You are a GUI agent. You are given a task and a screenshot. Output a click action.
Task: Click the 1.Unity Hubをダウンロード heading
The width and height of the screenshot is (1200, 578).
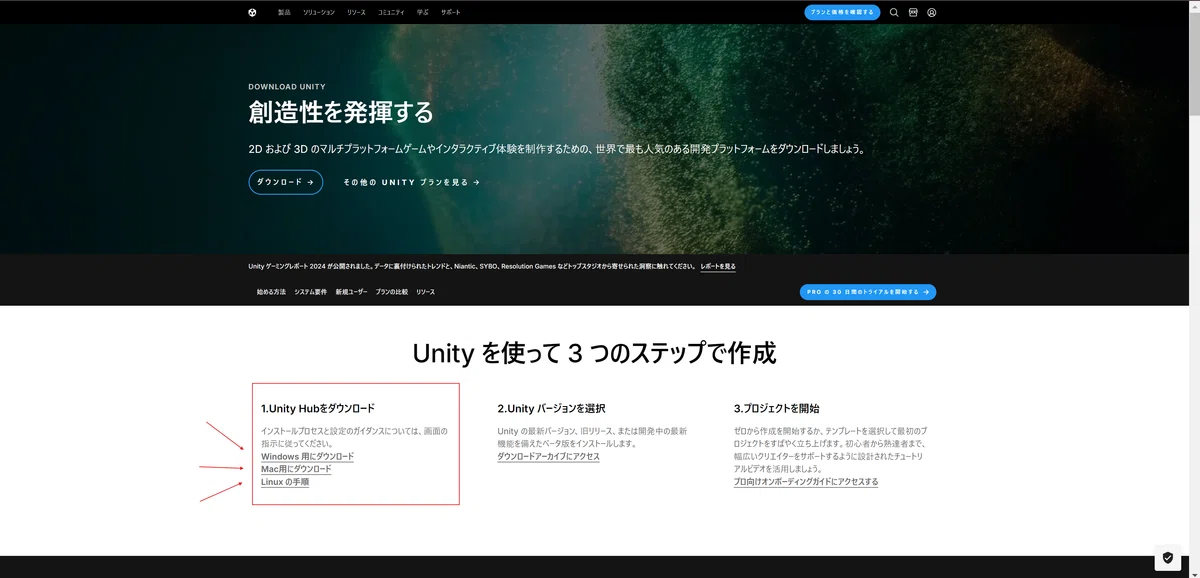tap(318, 409)
